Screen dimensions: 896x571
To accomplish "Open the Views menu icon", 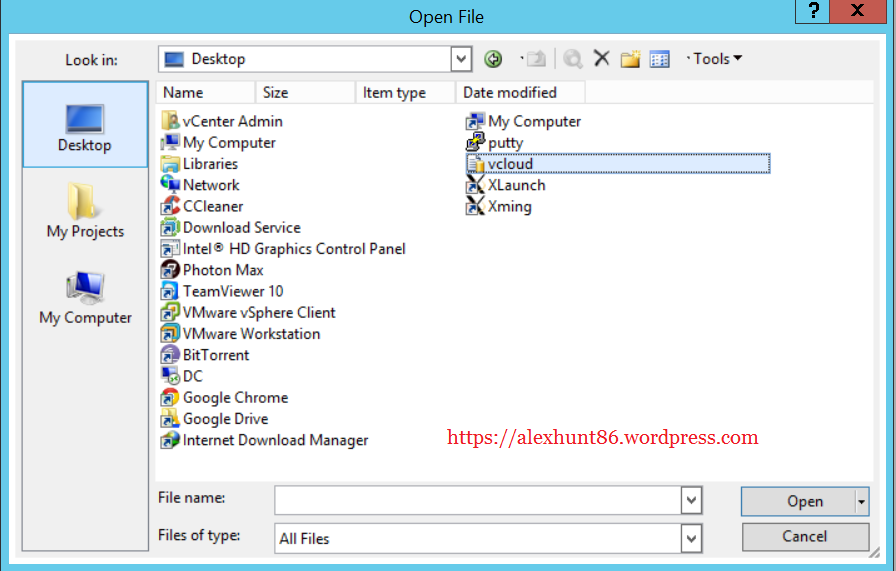I will (659, 59).
